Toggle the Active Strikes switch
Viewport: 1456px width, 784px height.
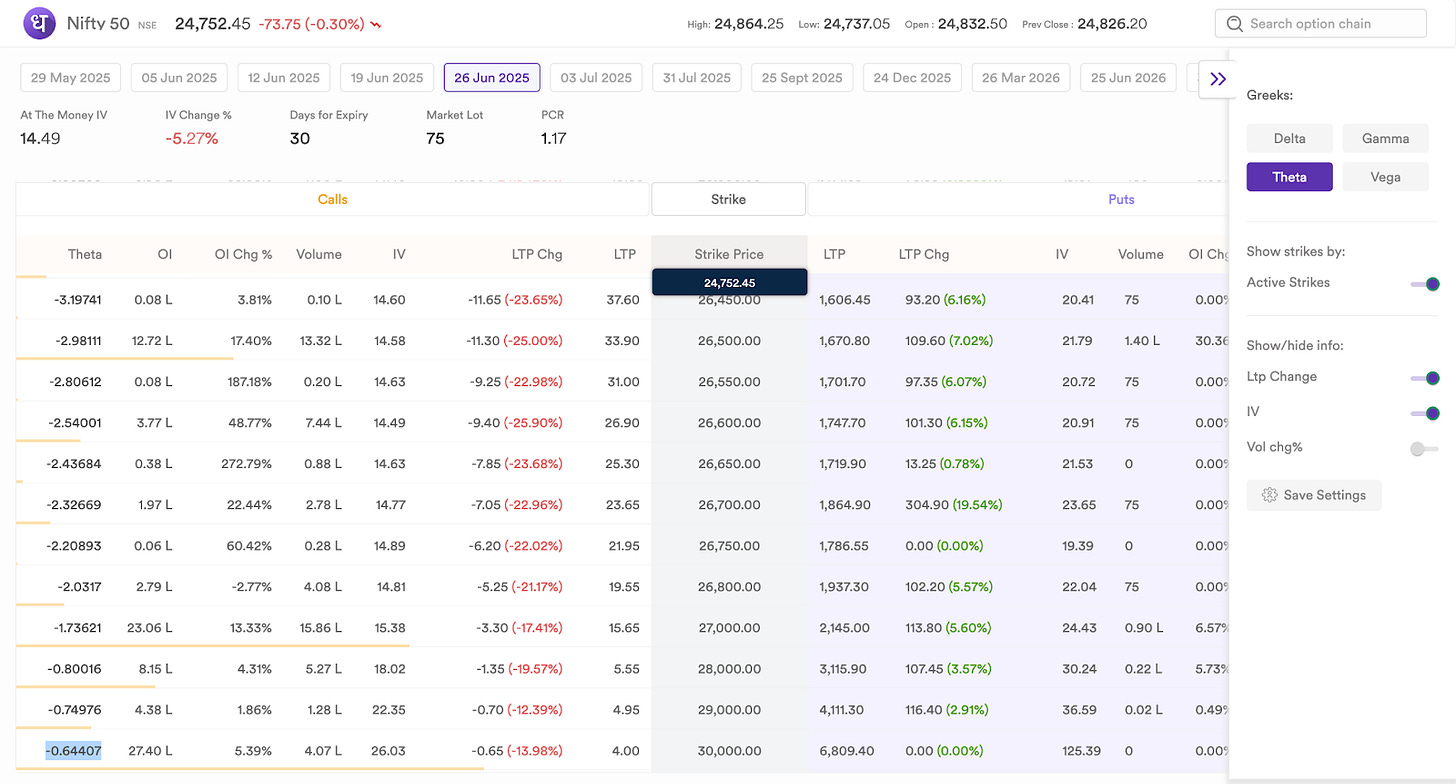click(x=1425, y=283)
